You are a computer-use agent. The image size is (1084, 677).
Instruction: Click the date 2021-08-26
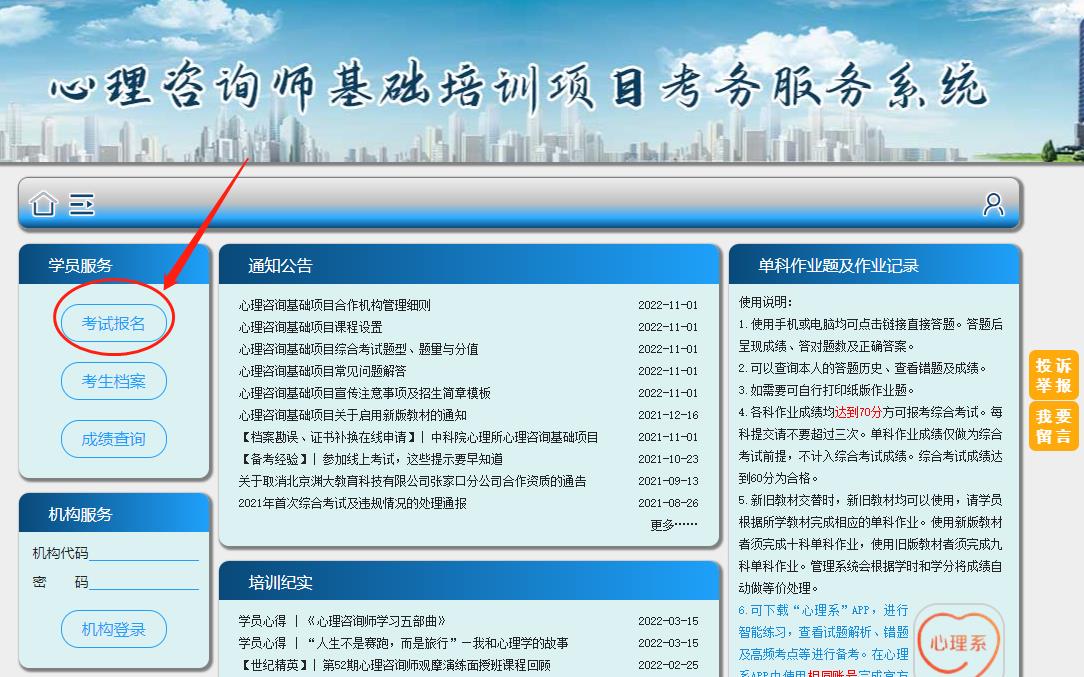click(x=668, y=503)
